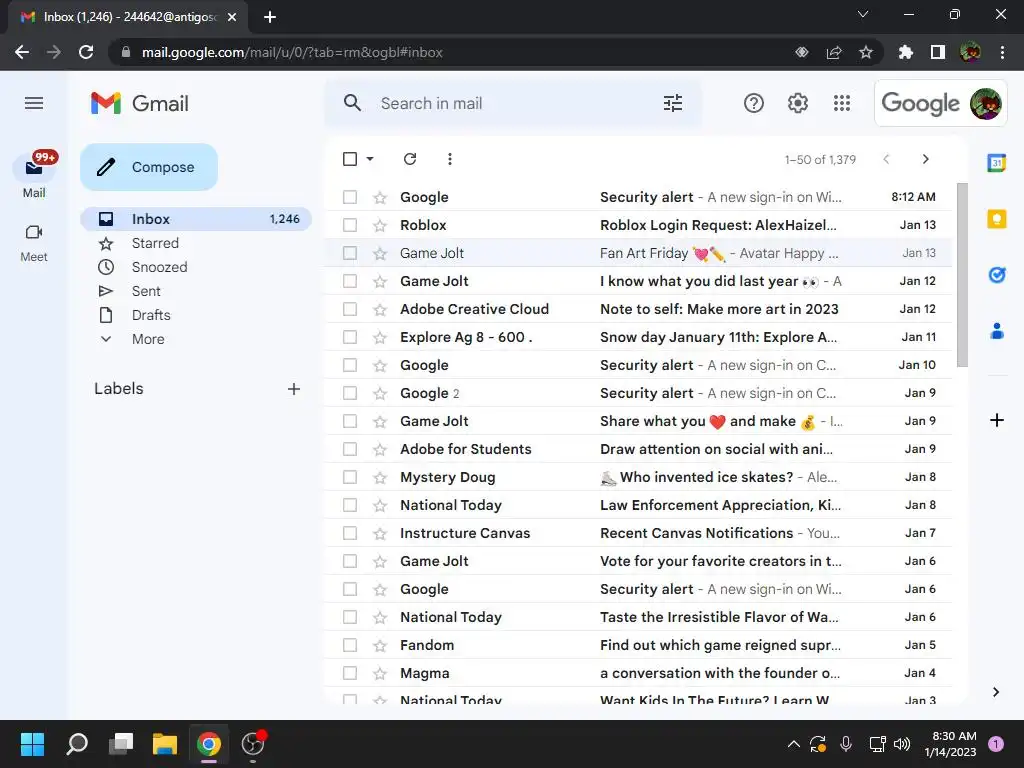Open the Google Tasks side panel
This screenshot has height=768, width=1024.
tap(997, 275)
